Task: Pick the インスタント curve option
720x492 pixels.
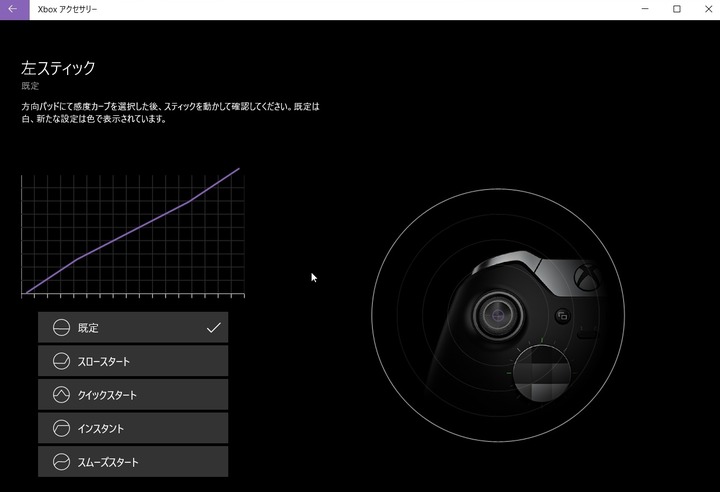Action: click(133, 428)
